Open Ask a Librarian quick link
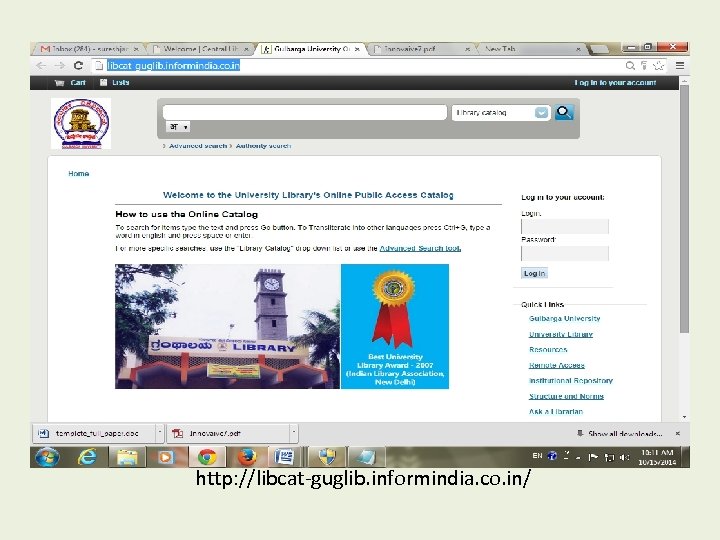 [556, 411]
